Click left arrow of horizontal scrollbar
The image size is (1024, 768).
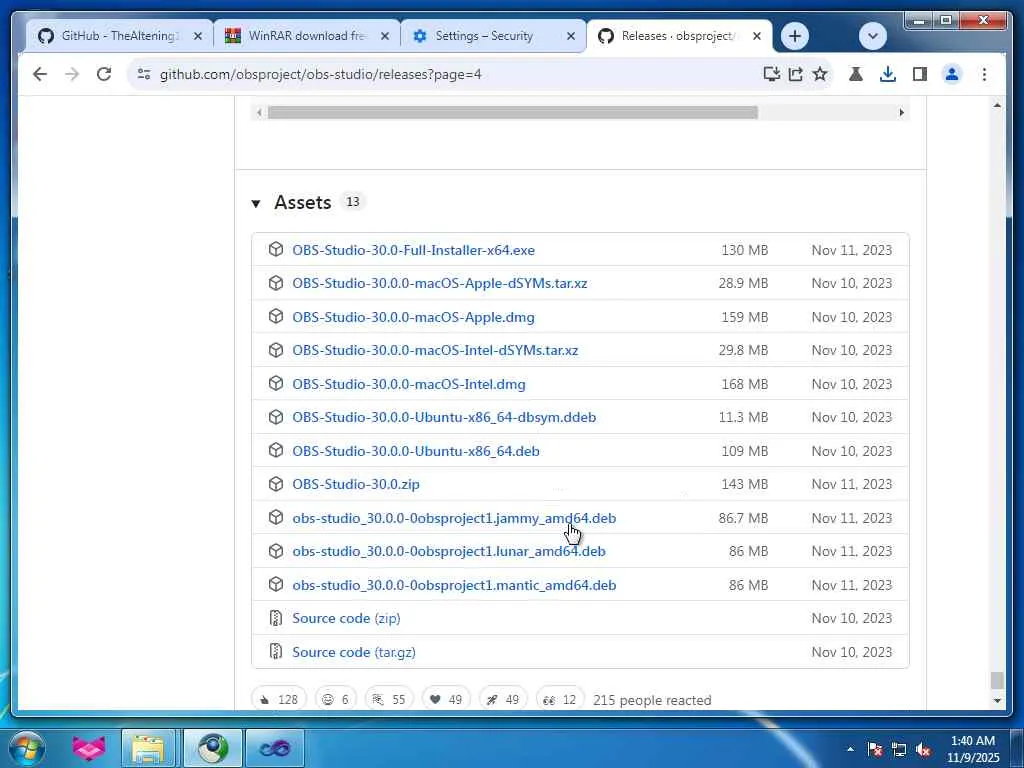(x=259, y=112)
